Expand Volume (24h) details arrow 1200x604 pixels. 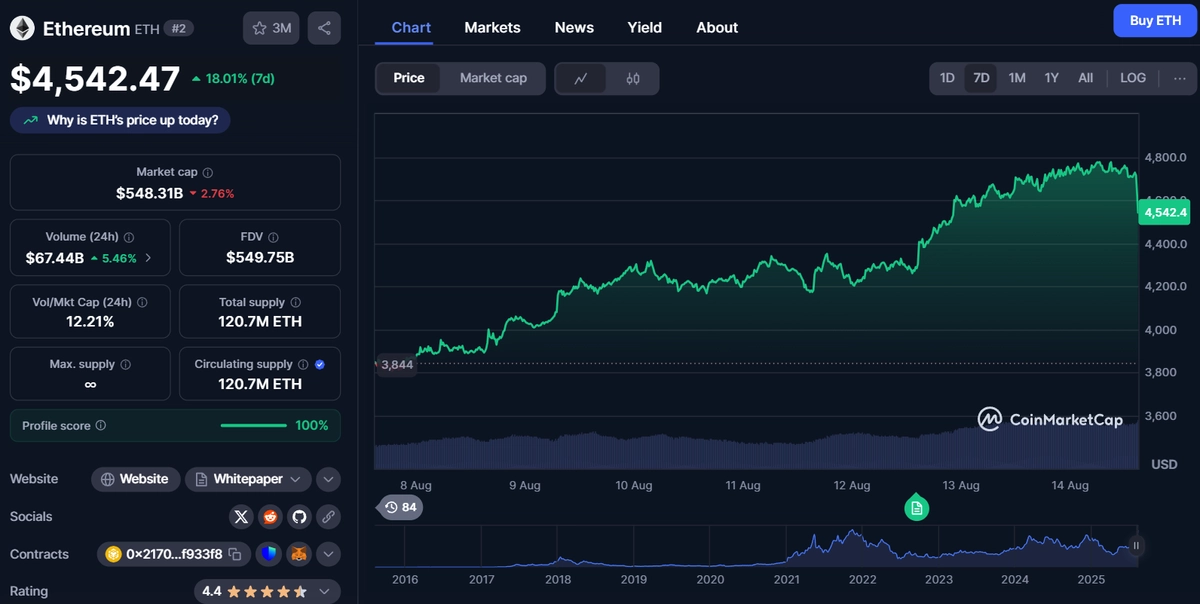coord(149,258)
